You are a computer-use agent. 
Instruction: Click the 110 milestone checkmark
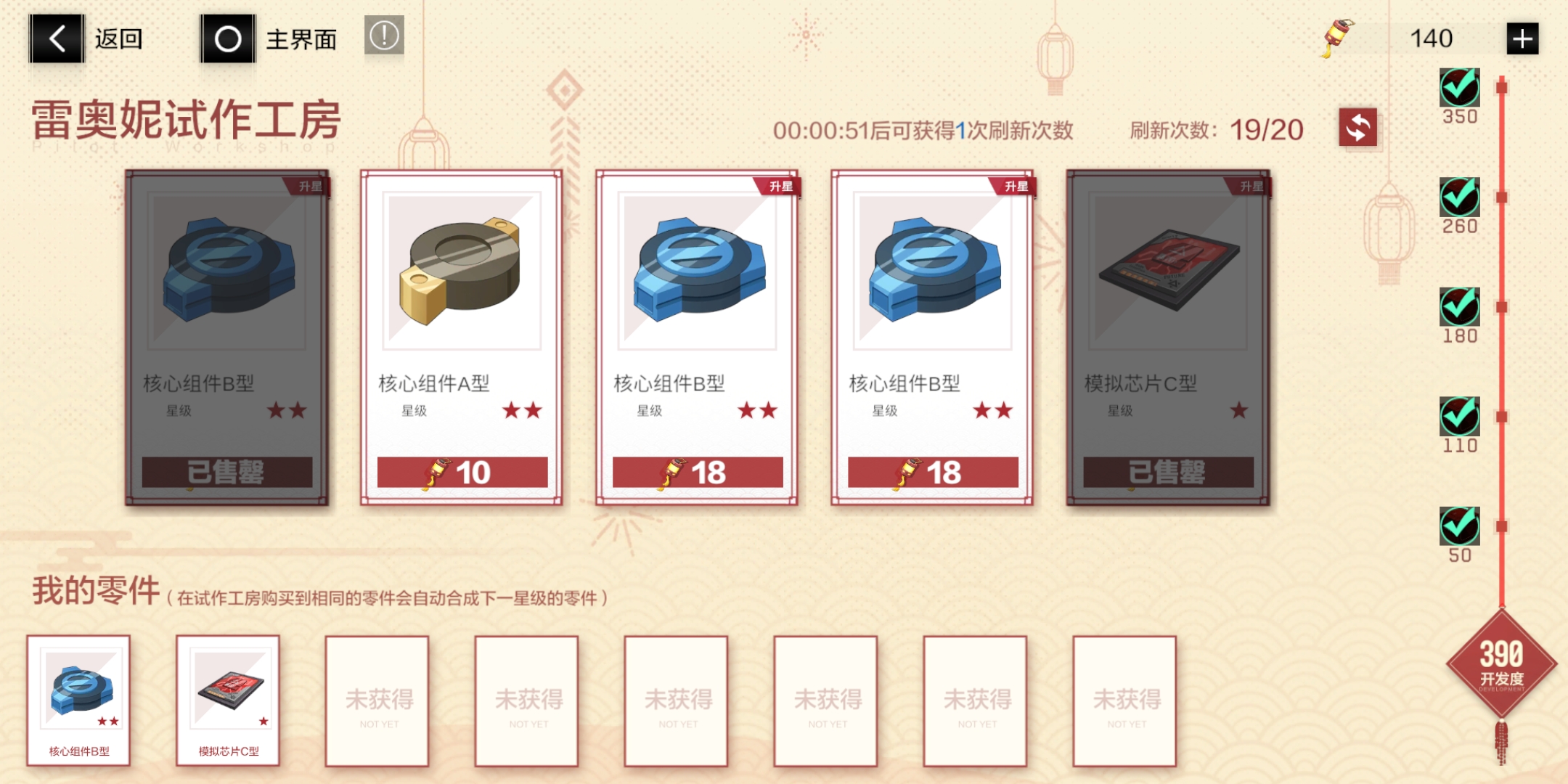coord(1459,417)
